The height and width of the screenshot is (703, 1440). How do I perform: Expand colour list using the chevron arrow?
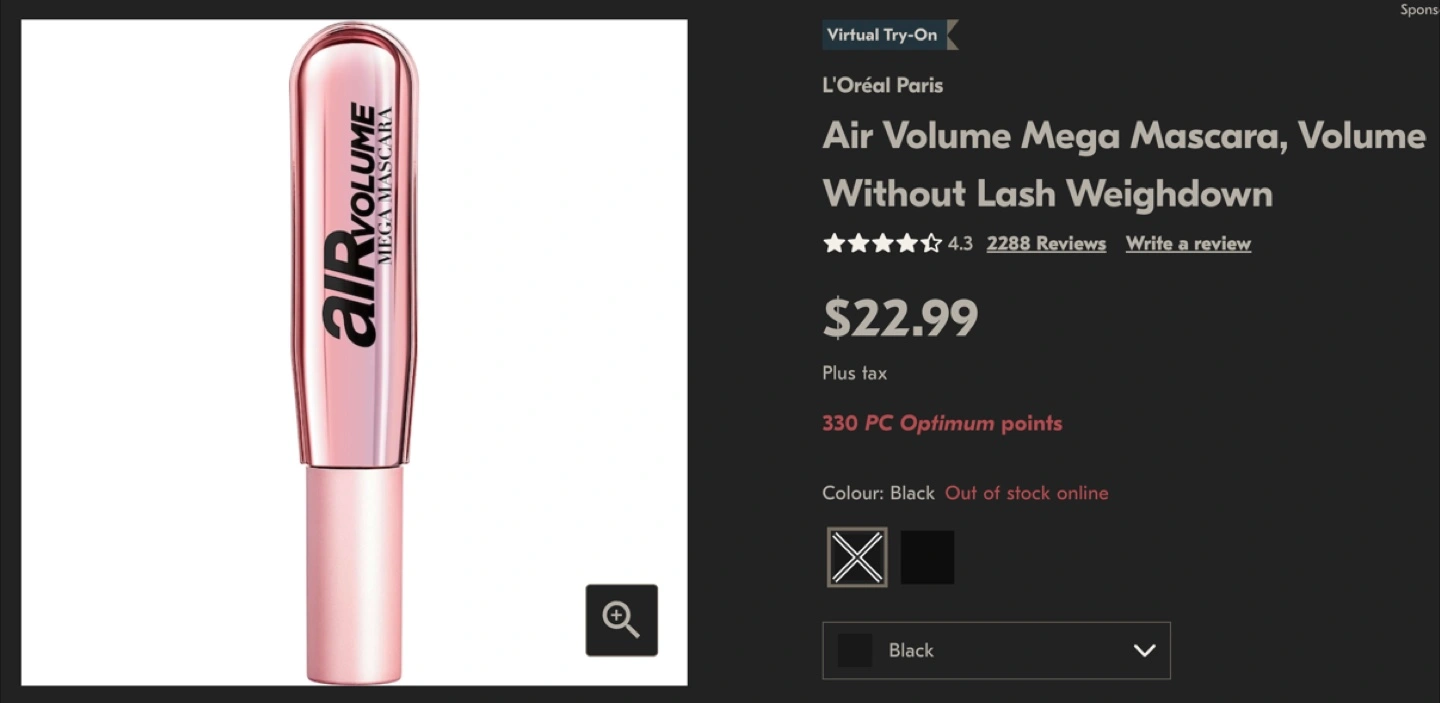[1144, 650]
